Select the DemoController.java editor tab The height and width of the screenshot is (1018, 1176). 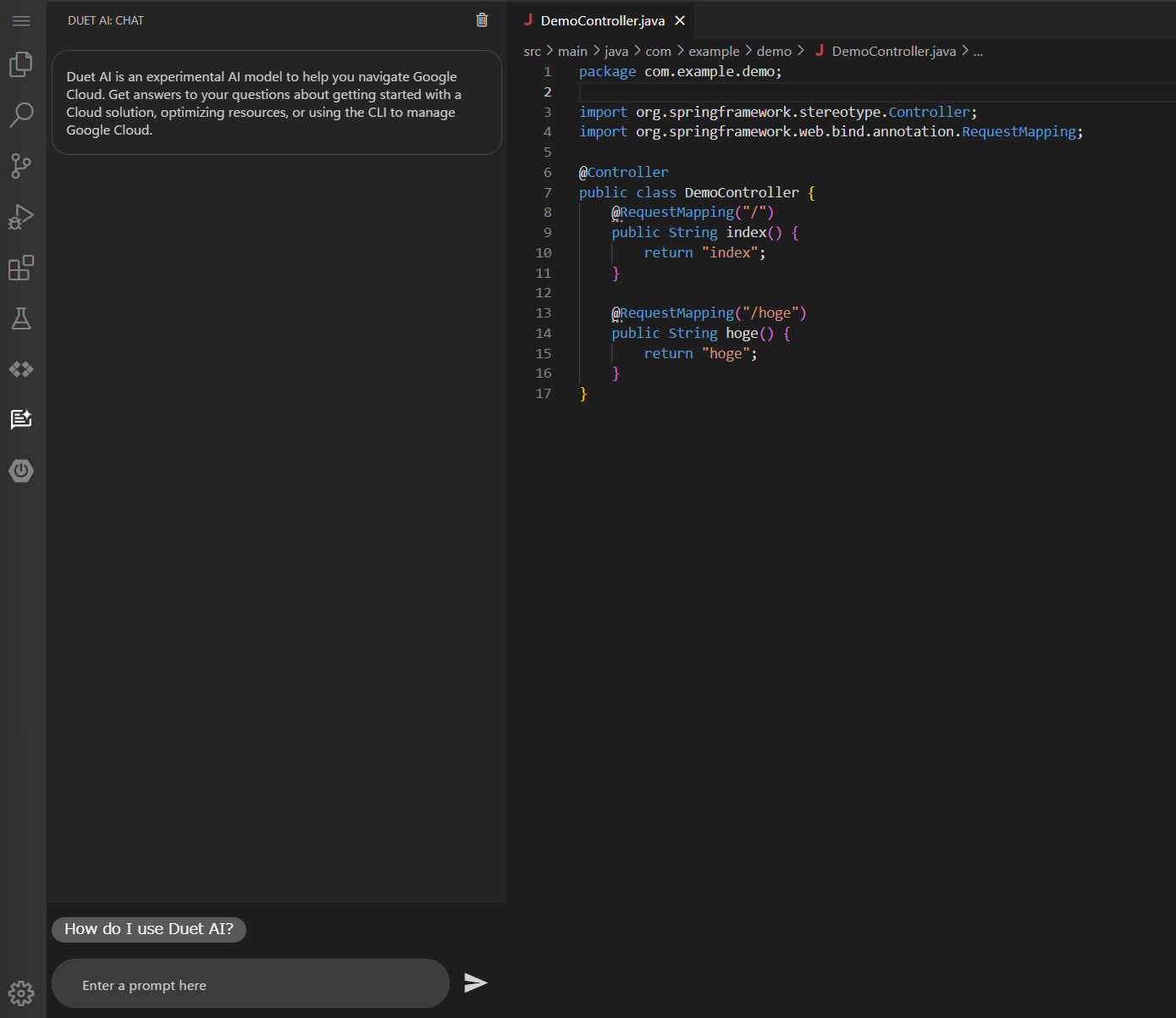(x=600, y=20)
